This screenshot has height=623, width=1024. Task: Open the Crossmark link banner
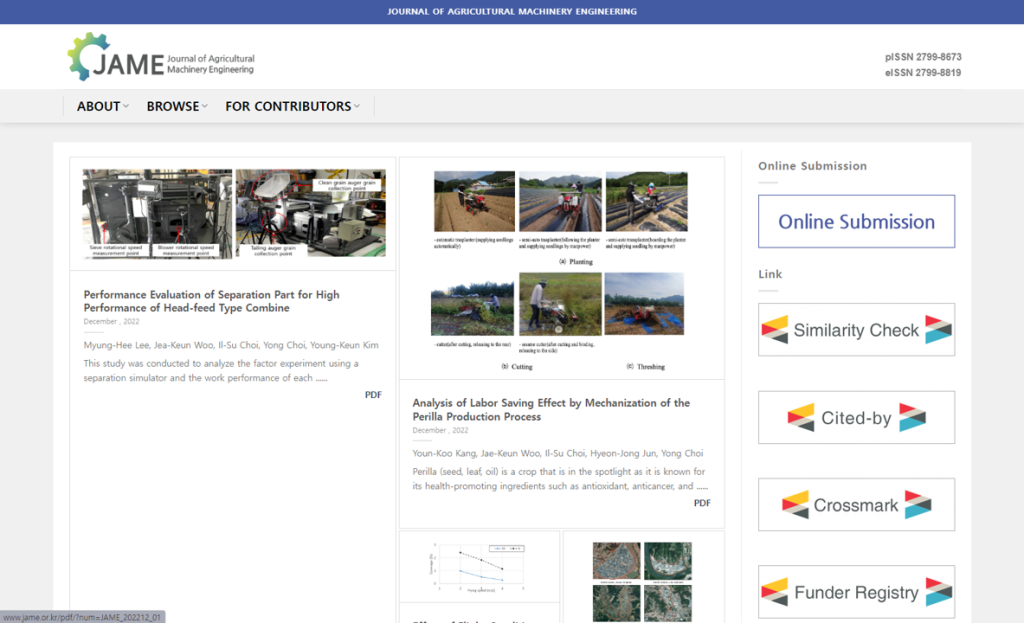tap(856, 505)
